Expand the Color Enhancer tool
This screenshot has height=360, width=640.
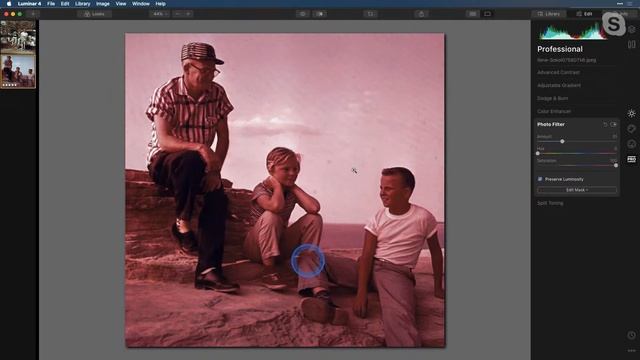click(x=554, y=111)
